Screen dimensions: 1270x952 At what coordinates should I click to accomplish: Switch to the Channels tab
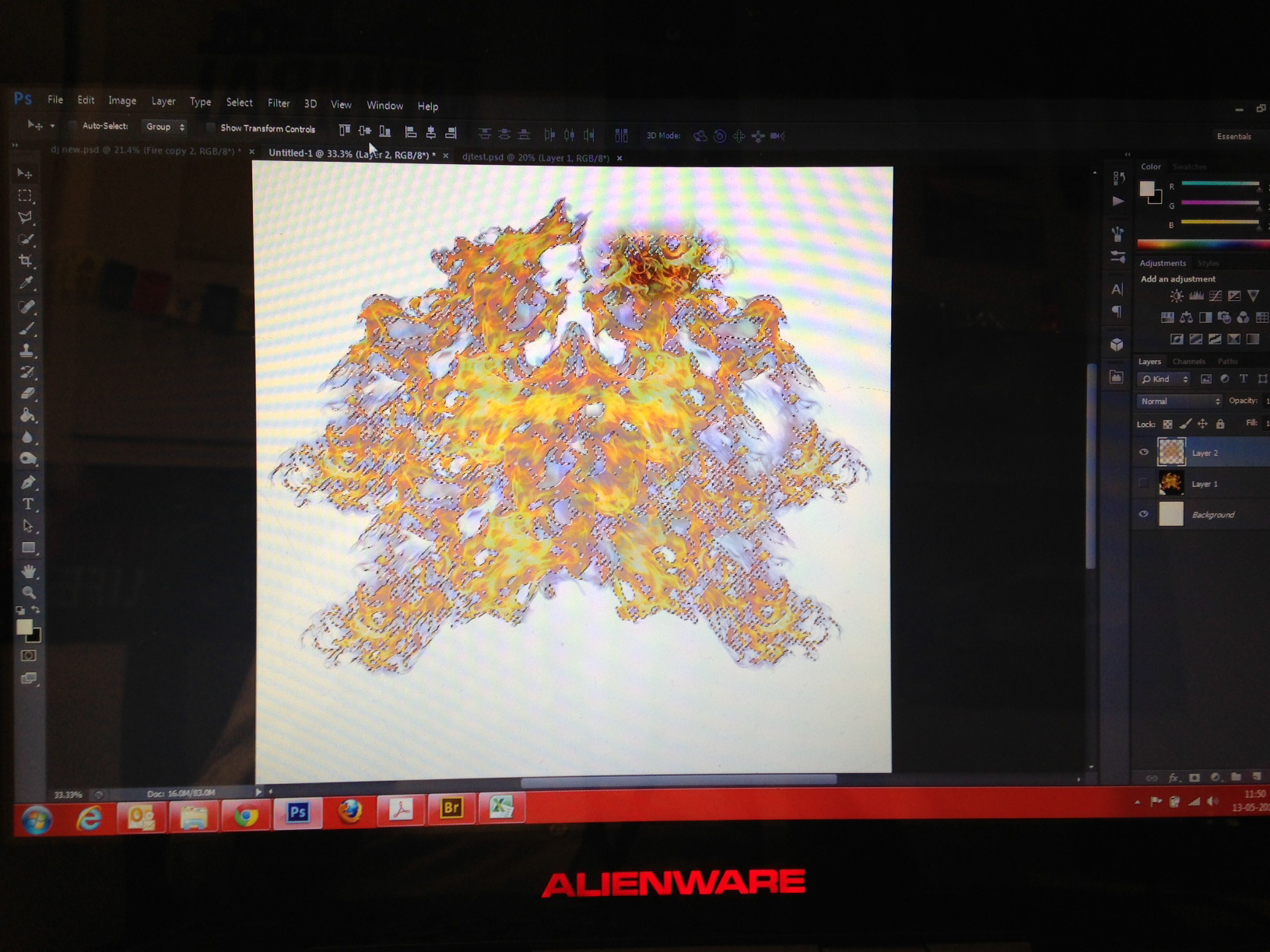[1188, 361]
